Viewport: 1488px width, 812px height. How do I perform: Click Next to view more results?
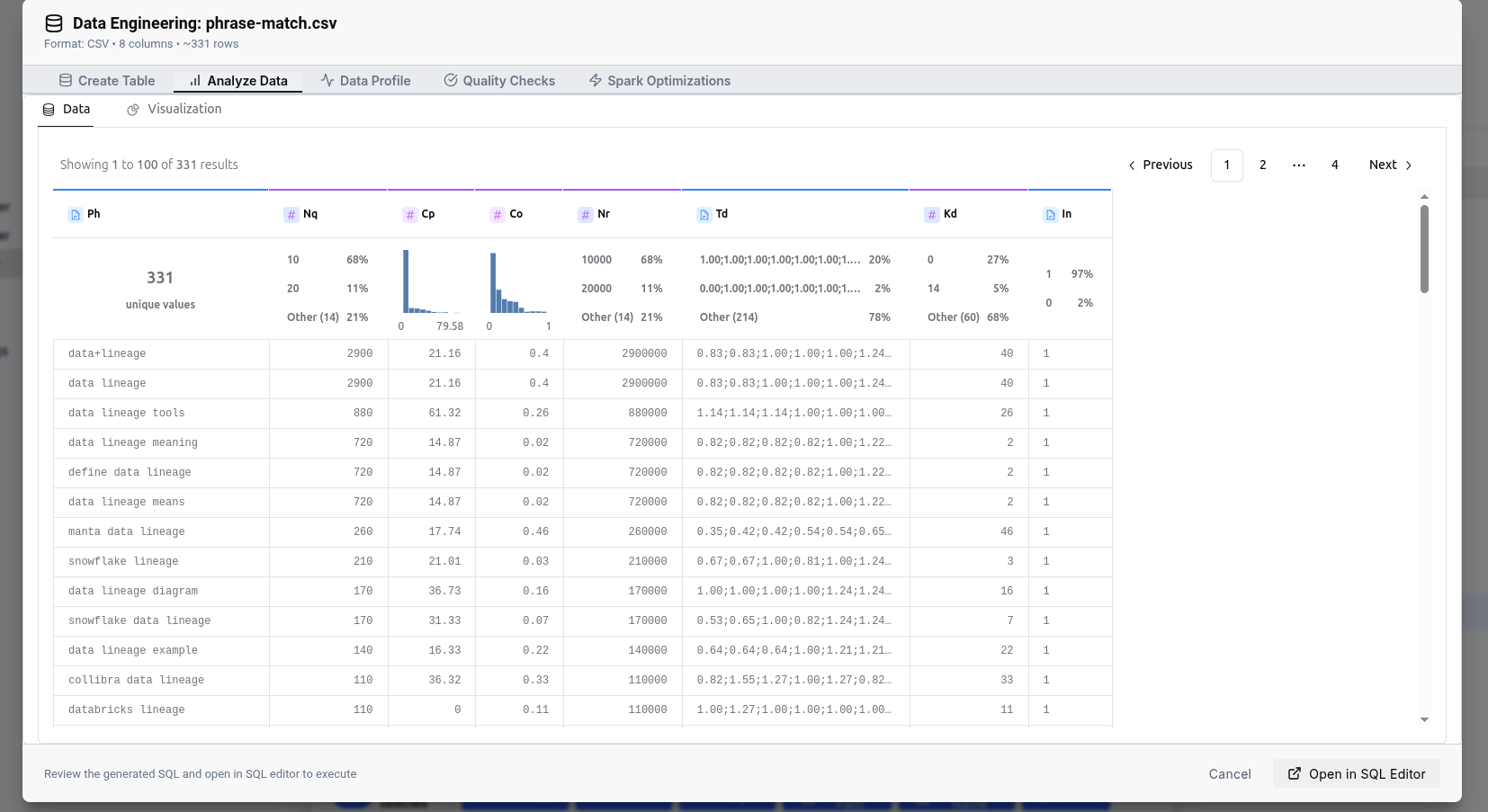[1383, 165]
